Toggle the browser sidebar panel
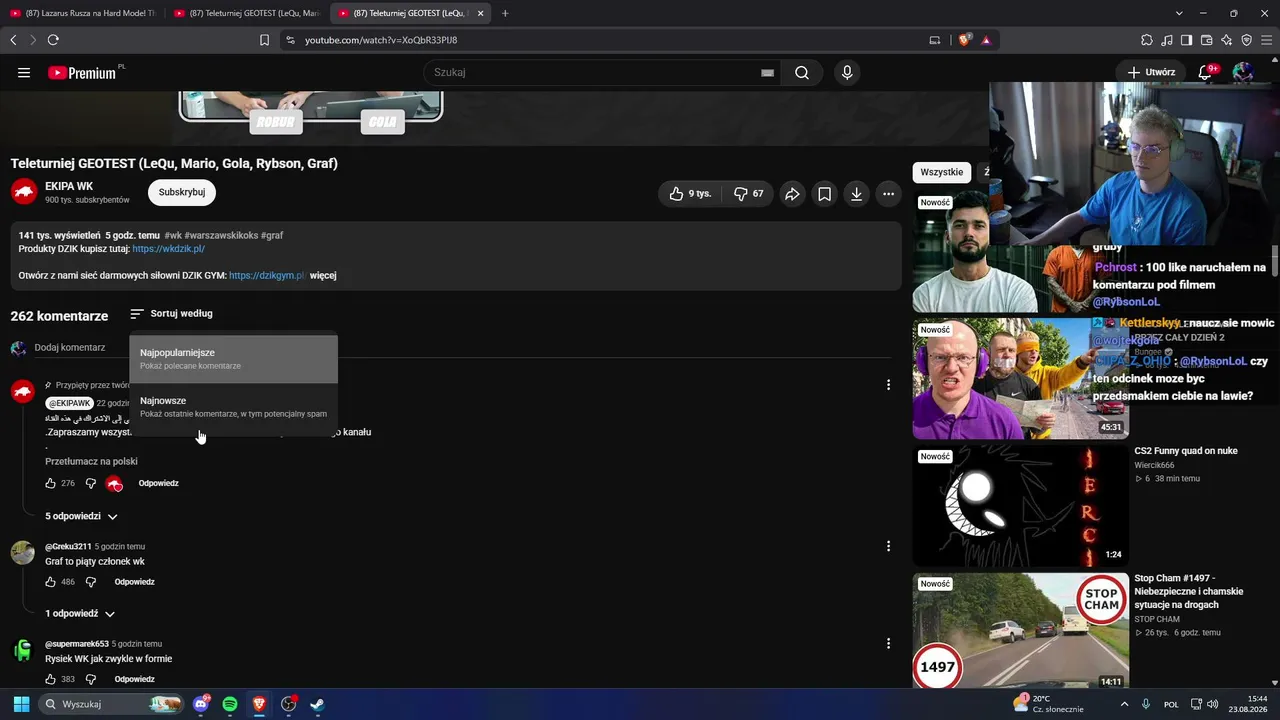The width and height of the screenshot is (1280, 720). [x=1187, y=40]
